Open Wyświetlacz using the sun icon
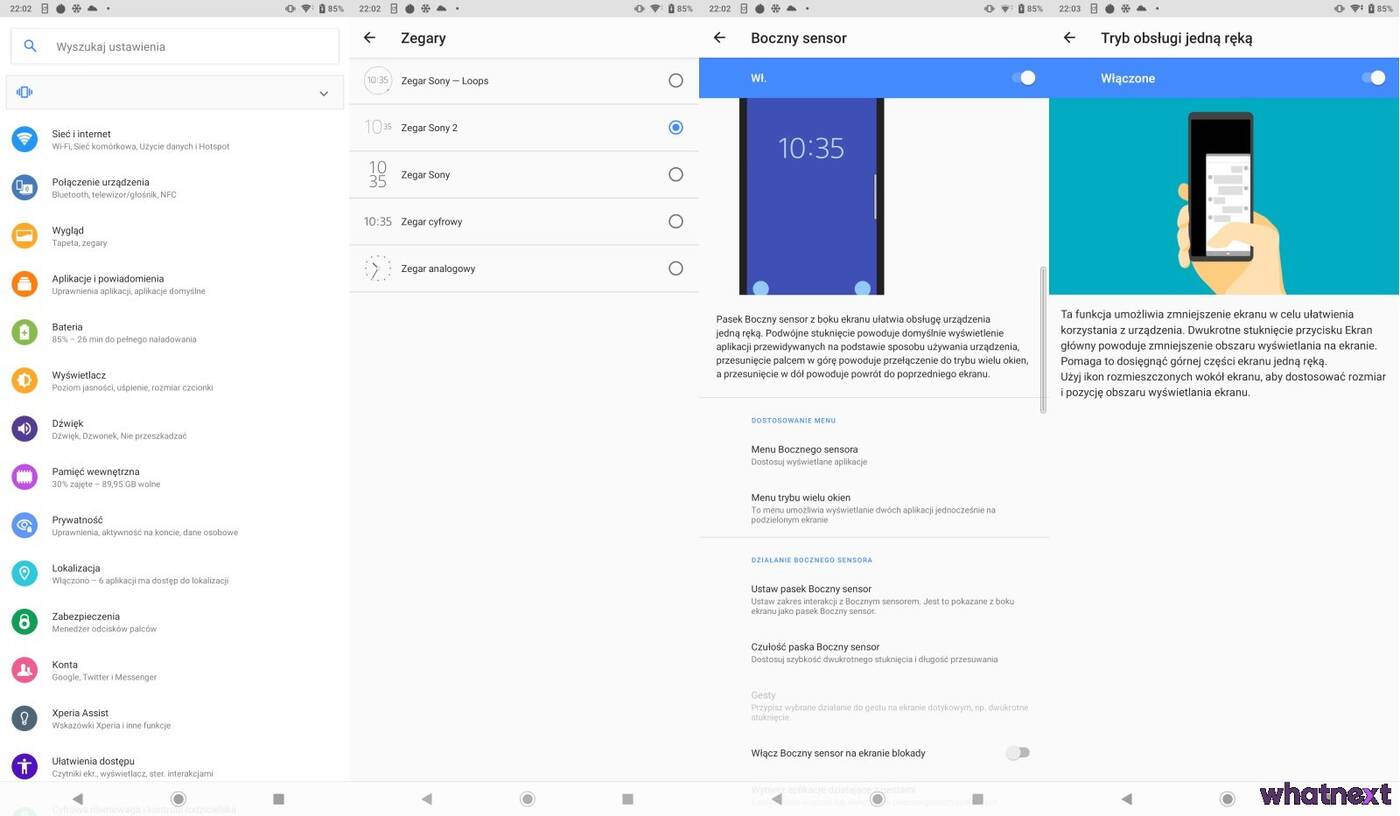The image size is (1400, 816). pos(24,380)
